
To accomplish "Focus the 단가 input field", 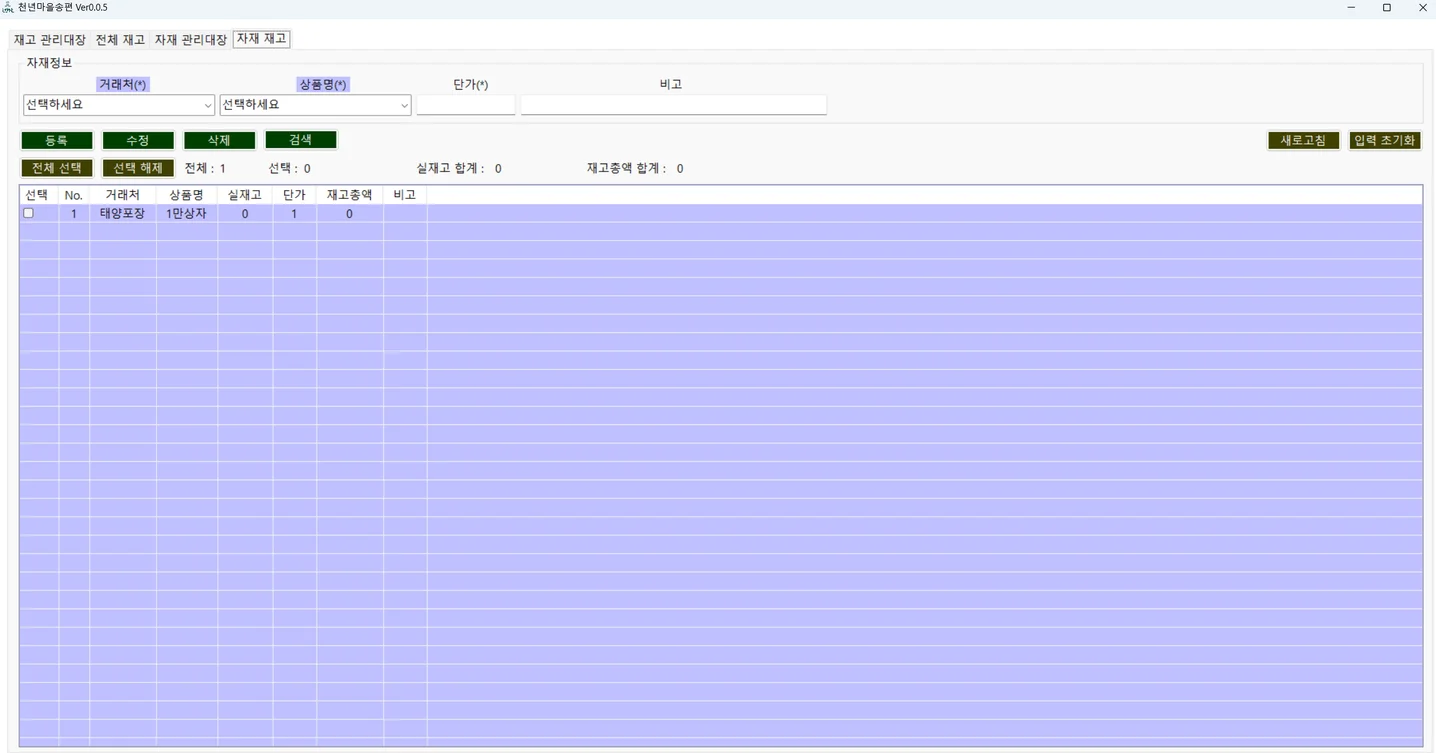I will click(466, 105).
